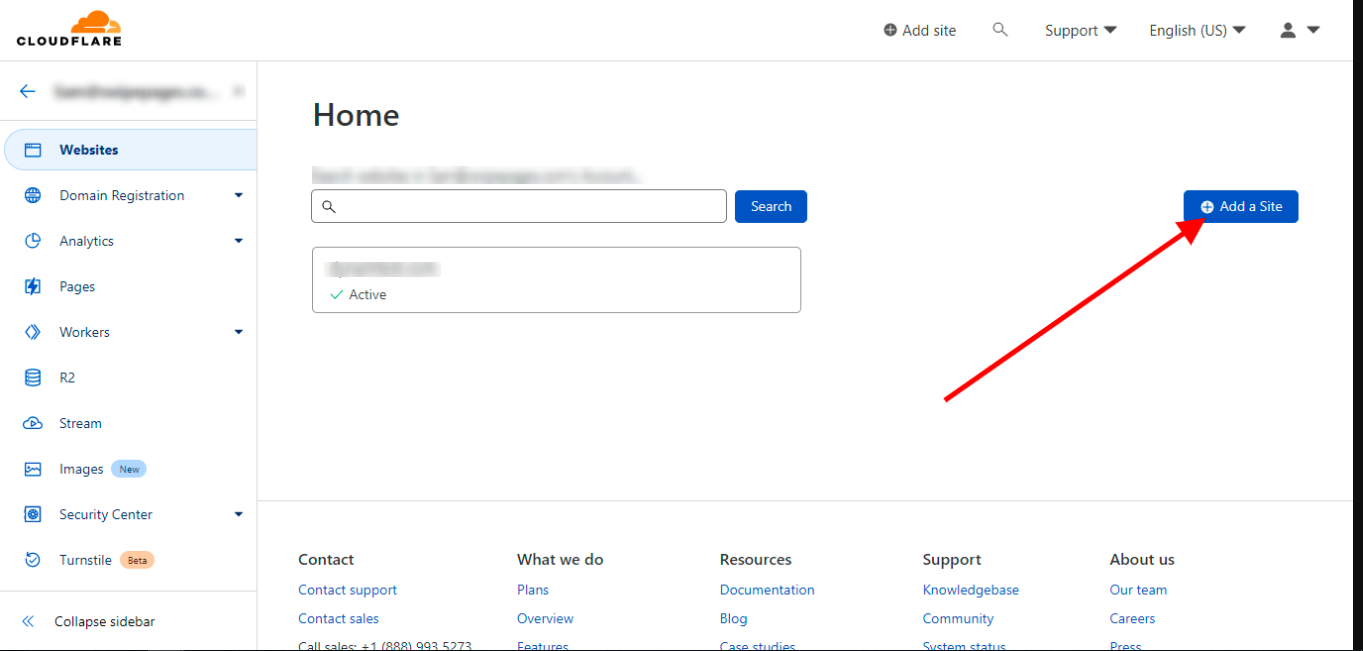
Task: Expand the Workers submenu arrow
Action: (x=238, y=332)
